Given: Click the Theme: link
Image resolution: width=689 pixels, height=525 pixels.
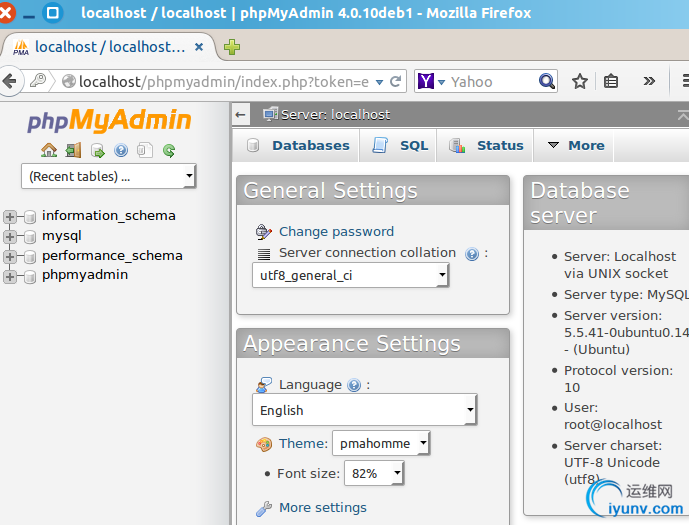Looking at the screenshot, I should 303,444.
